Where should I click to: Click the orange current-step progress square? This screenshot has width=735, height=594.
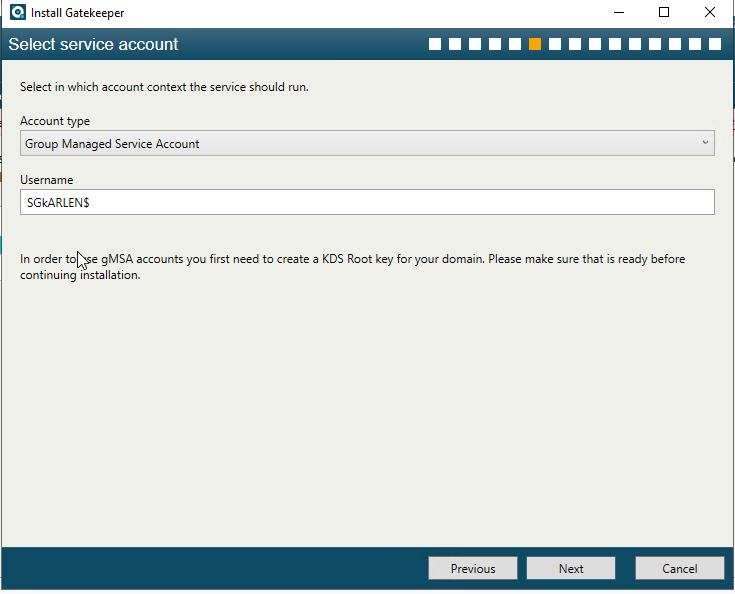point(535,44)
